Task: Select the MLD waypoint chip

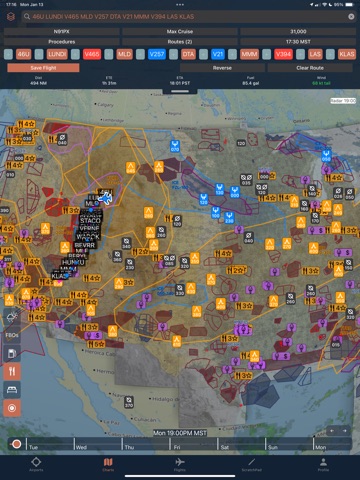Action: pyautogui.click(x=124, y=54)
